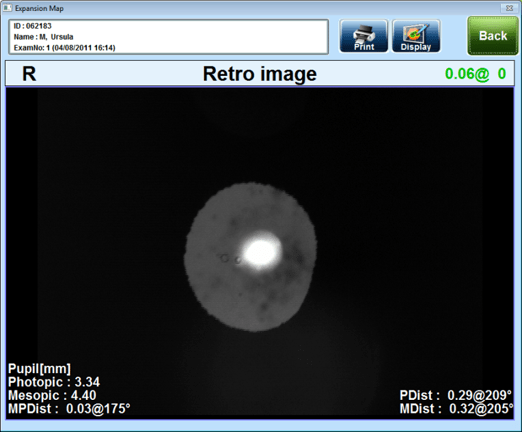Close the Expansion Map window

point(509,8)
